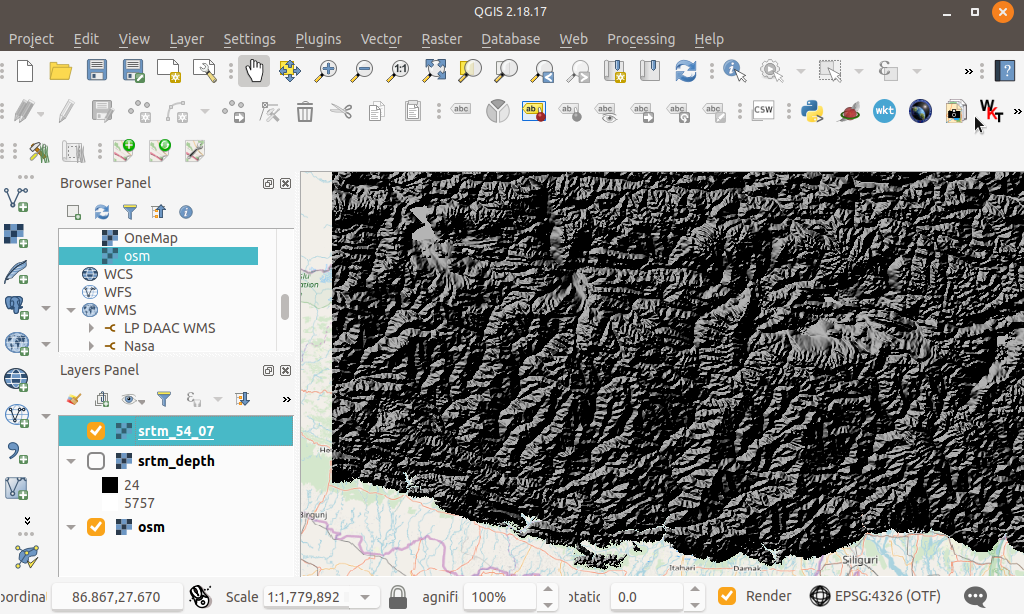
Task: Increase the magnifier value stepper
Action: (549, 590)
